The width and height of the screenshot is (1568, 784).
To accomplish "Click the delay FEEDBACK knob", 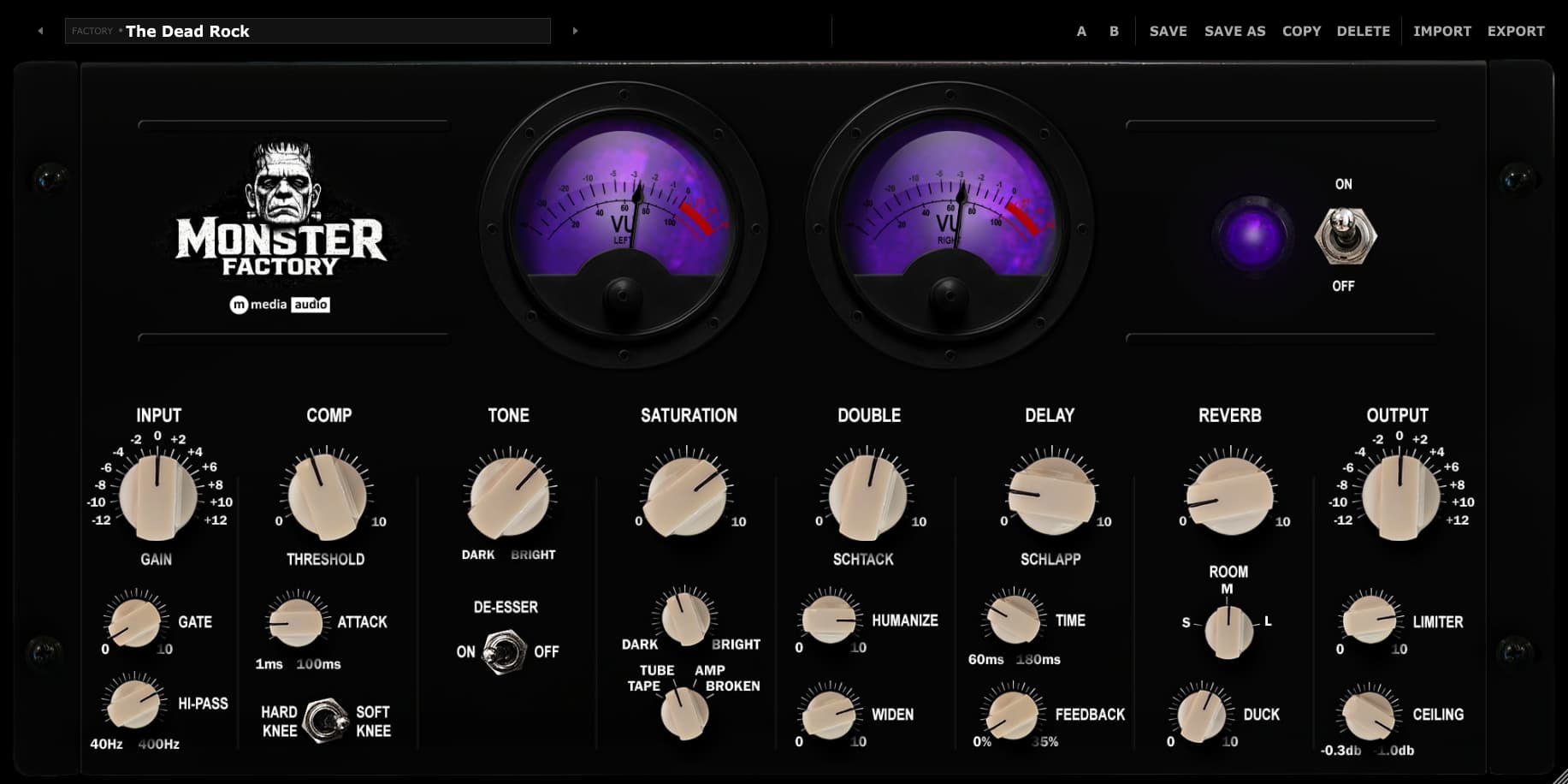I will tap(1012, 714).
